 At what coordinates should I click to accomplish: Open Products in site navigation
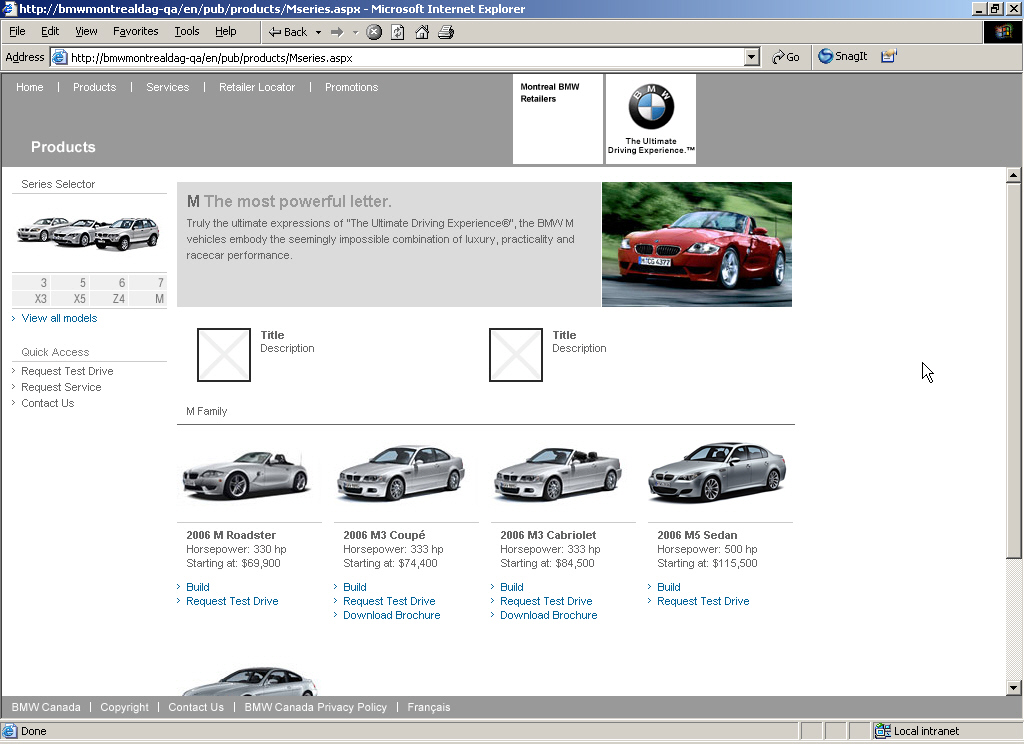click(95, 88)
